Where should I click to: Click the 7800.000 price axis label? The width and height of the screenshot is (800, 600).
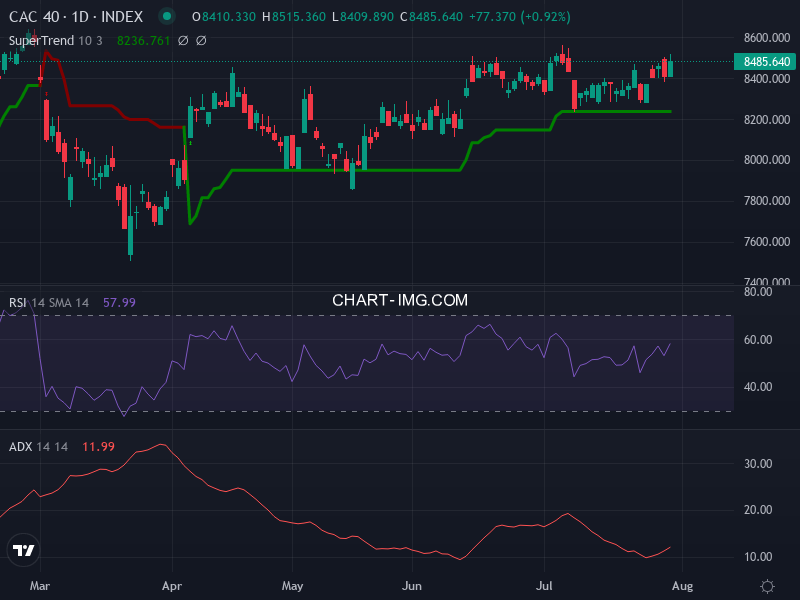(x=767, y=201)
